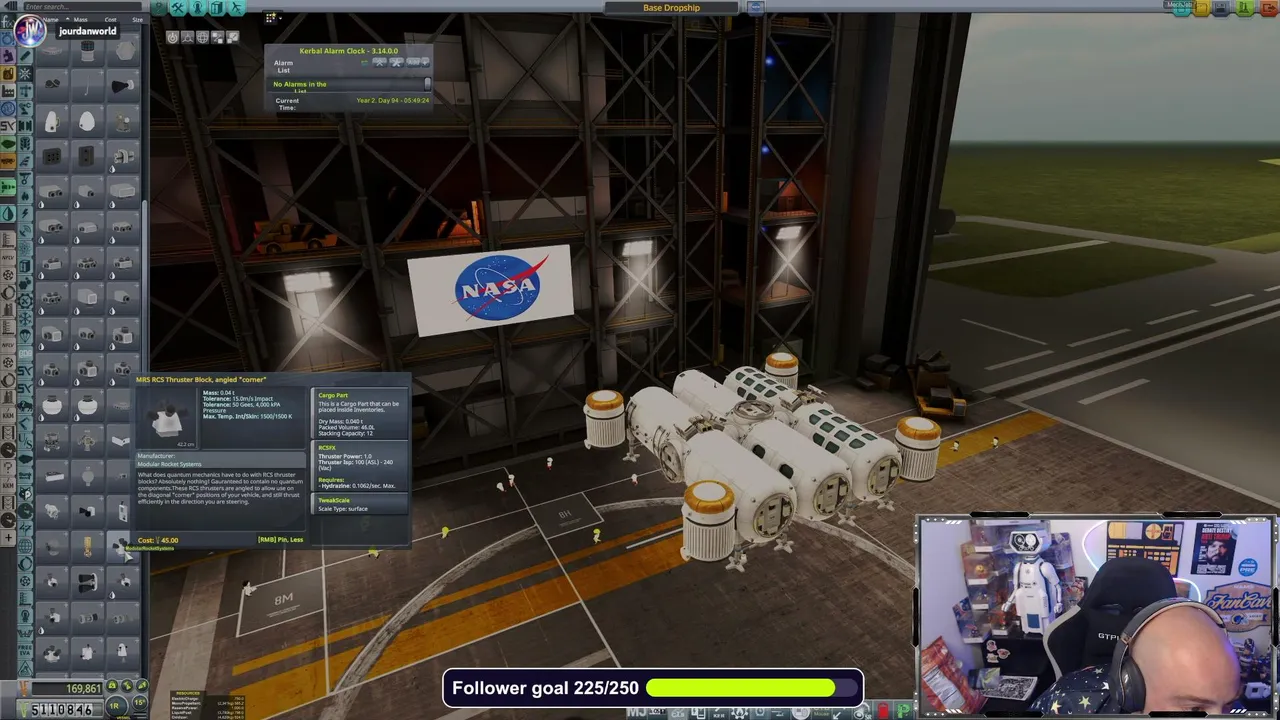The image size is (1280, 720).
Task: Click the 'Kerbal Alarm Clock - 3.14.0.0' title
Action: (x=349, y=51)
